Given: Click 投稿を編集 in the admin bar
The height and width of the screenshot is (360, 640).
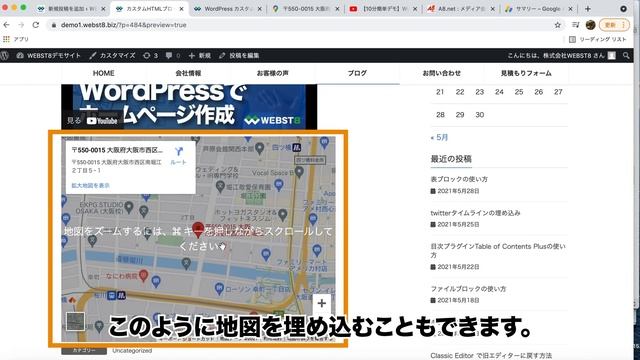Looking at the screenshot, I should 239,56.
